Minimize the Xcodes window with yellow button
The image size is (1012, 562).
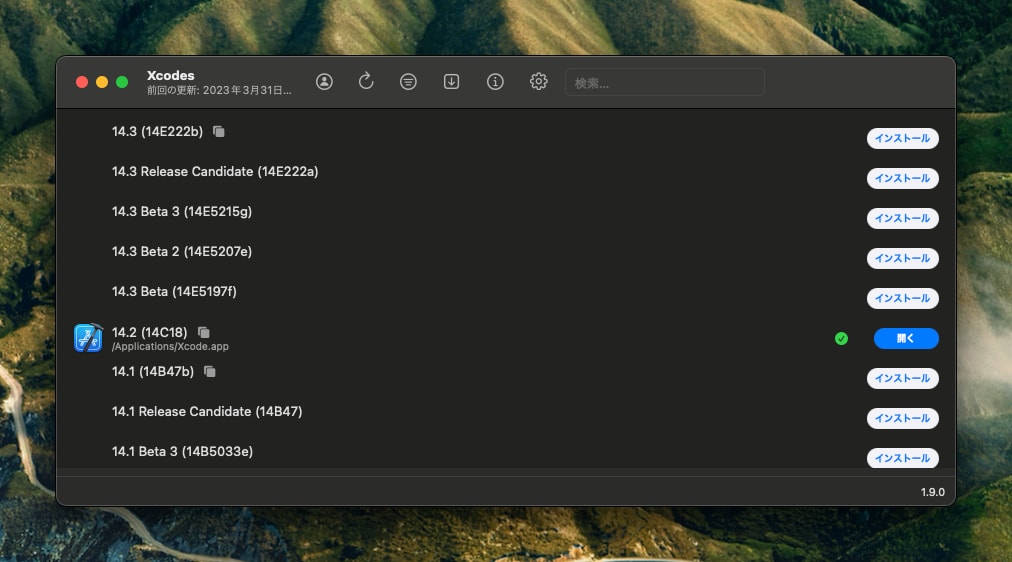(102, 82)
